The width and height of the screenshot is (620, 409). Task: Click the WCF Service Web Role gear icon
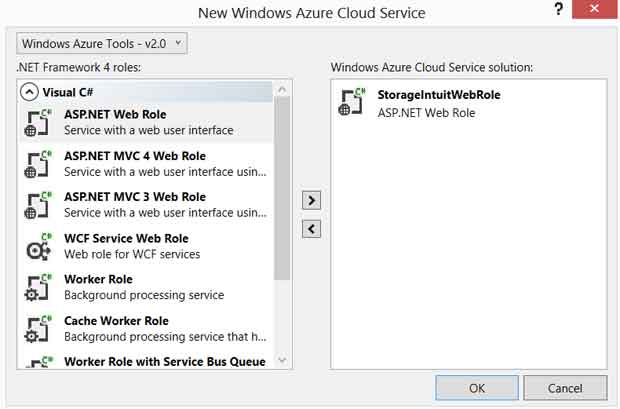click(38, 247)
